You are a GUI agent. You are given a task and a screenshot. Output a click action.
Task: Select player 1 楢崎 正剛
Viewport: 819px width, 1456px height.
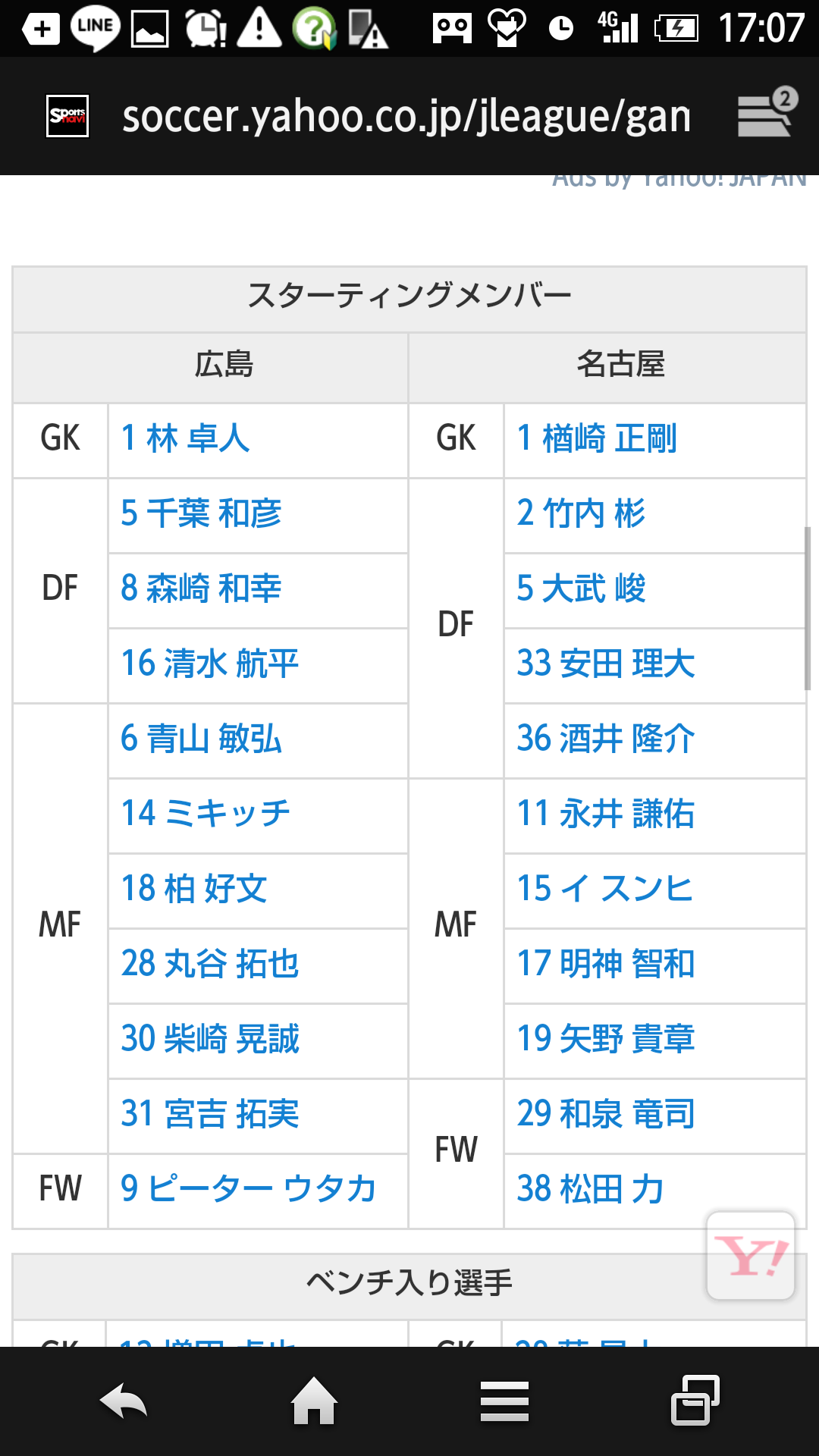[x=597, y=439]
